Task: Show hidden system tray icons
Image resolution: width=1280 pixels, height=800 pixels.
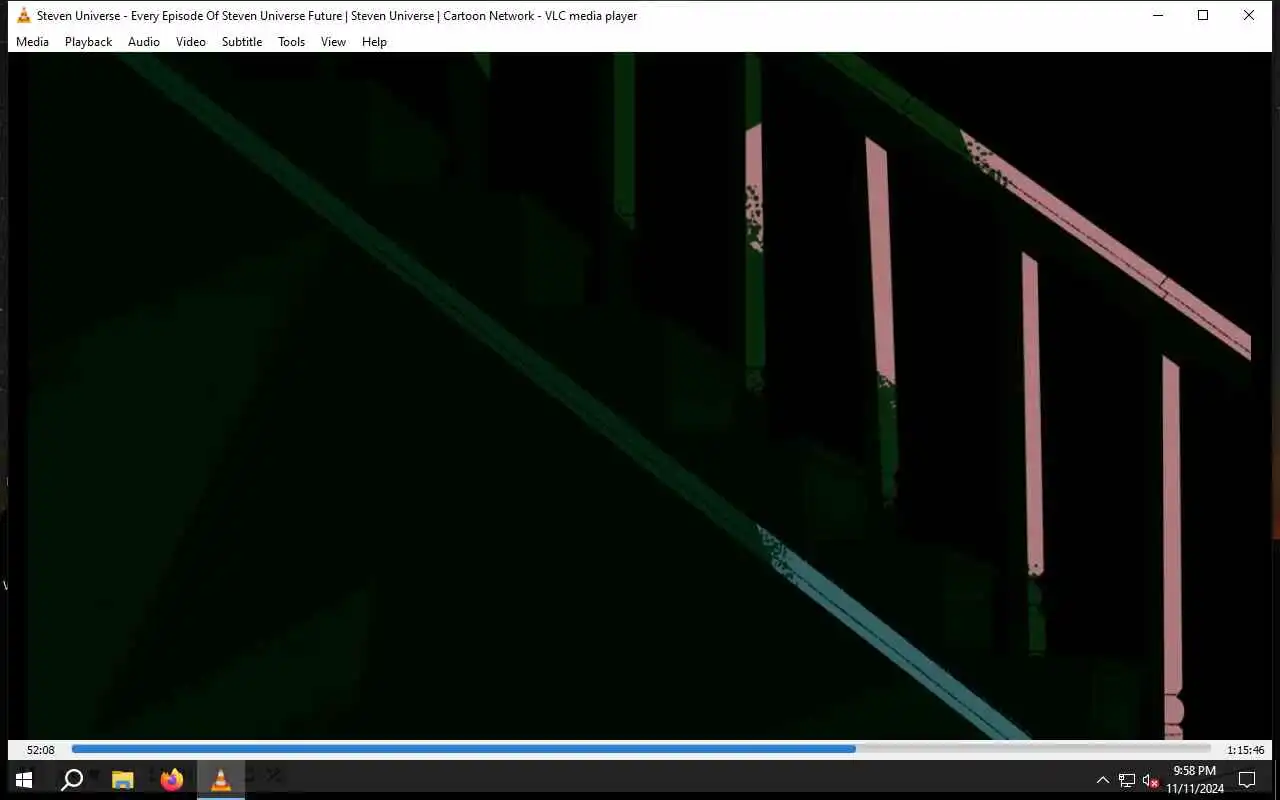Action: point(1102,780)
